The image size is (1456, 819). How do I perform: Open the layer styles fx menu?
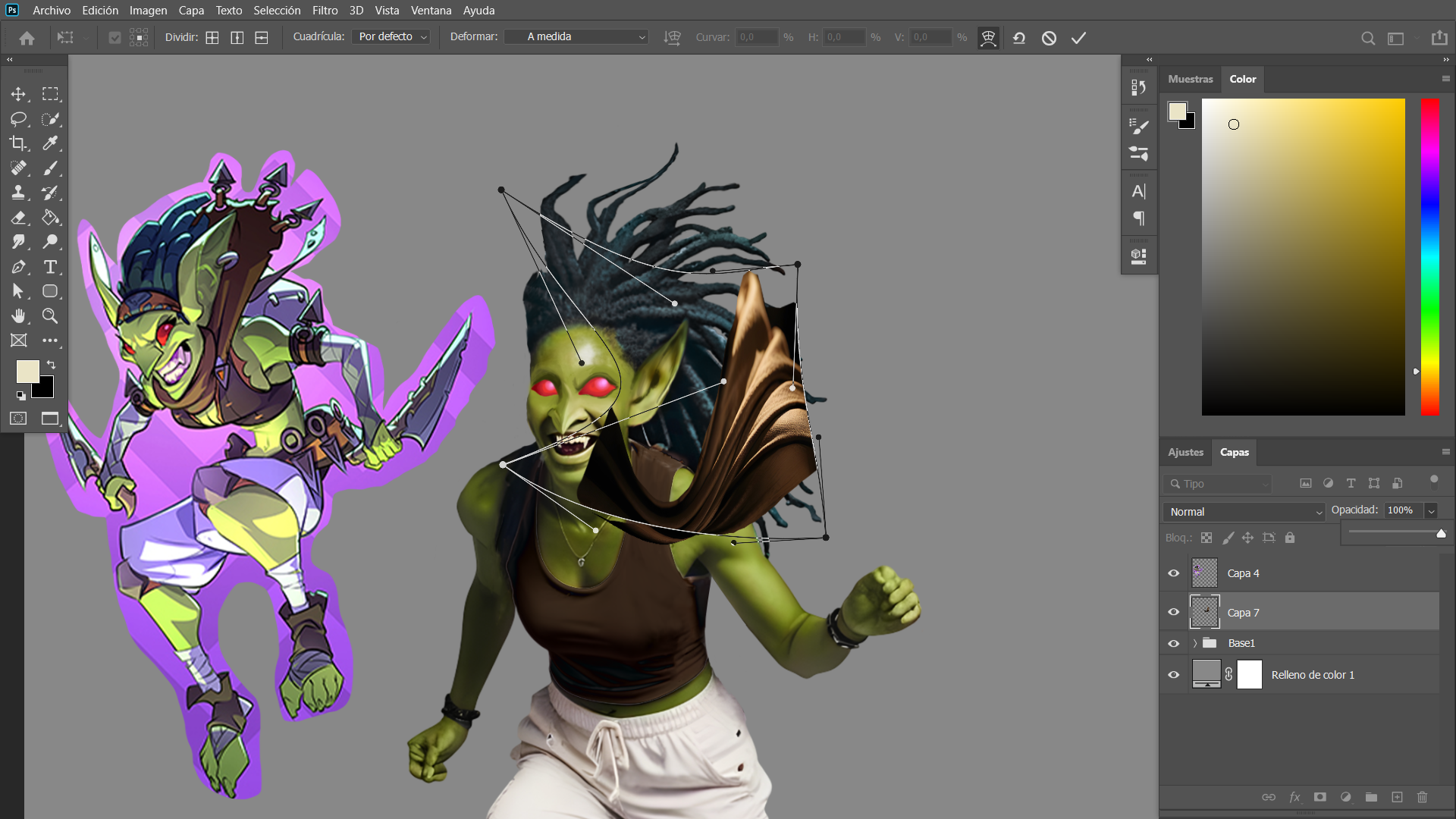(x=1294, y=797)
